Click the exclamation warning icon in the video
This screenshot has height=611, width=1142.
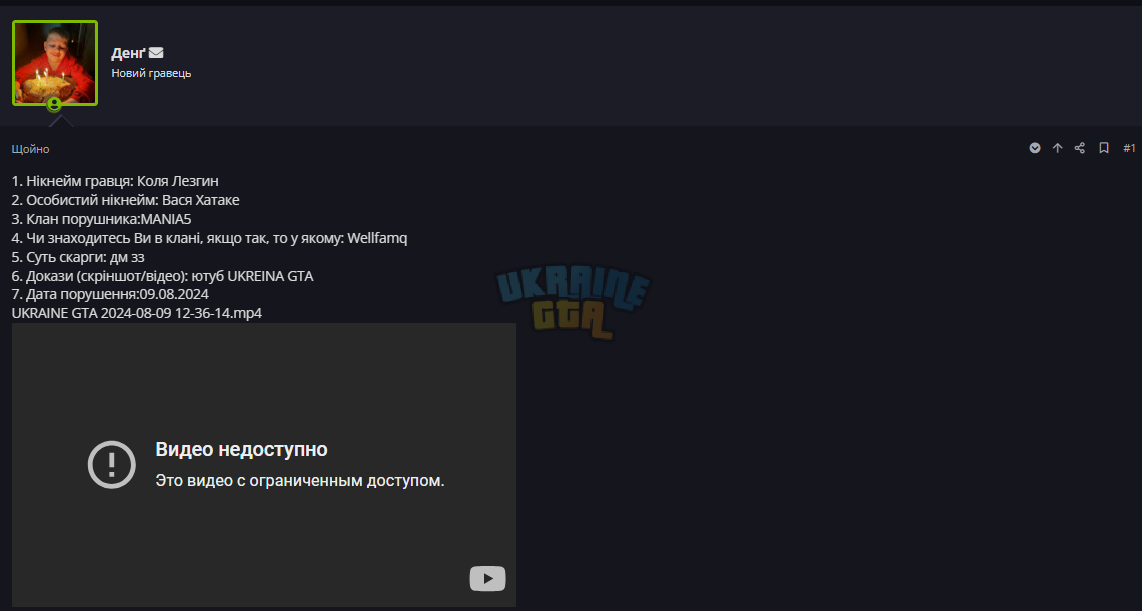[x=111, y=465]
